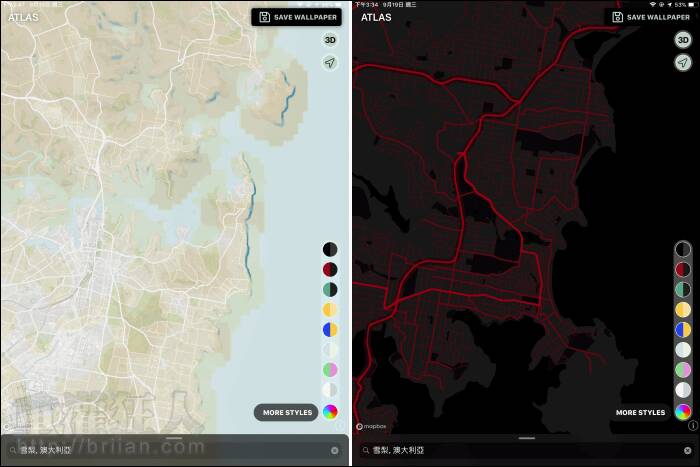Screen dimensions: 700x467
Task: Open rainbow color wheel in right dark map
Action: tap(683, 412)
